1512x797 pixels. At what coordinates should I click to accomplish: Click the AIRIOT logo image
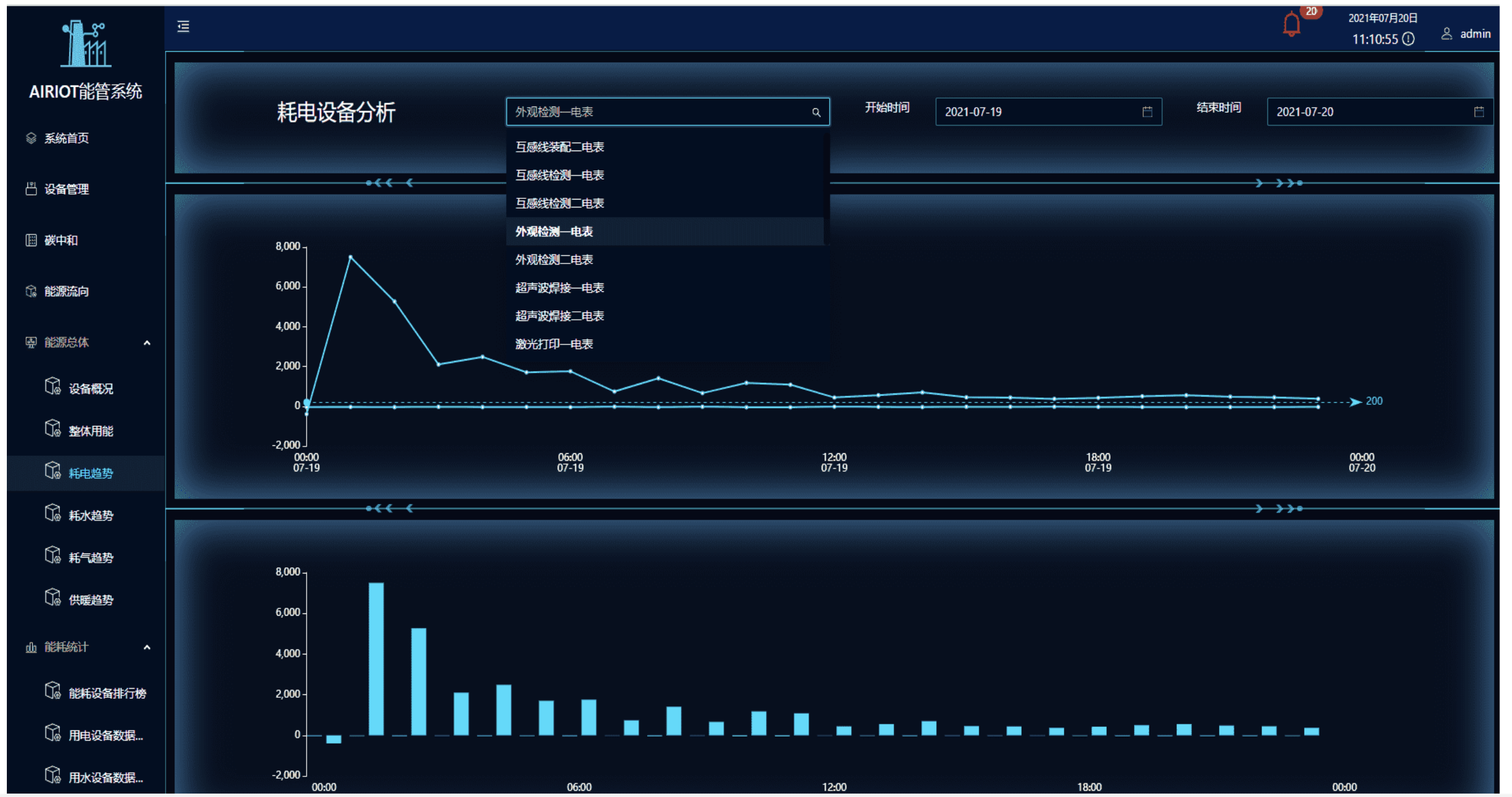(86, 43)
